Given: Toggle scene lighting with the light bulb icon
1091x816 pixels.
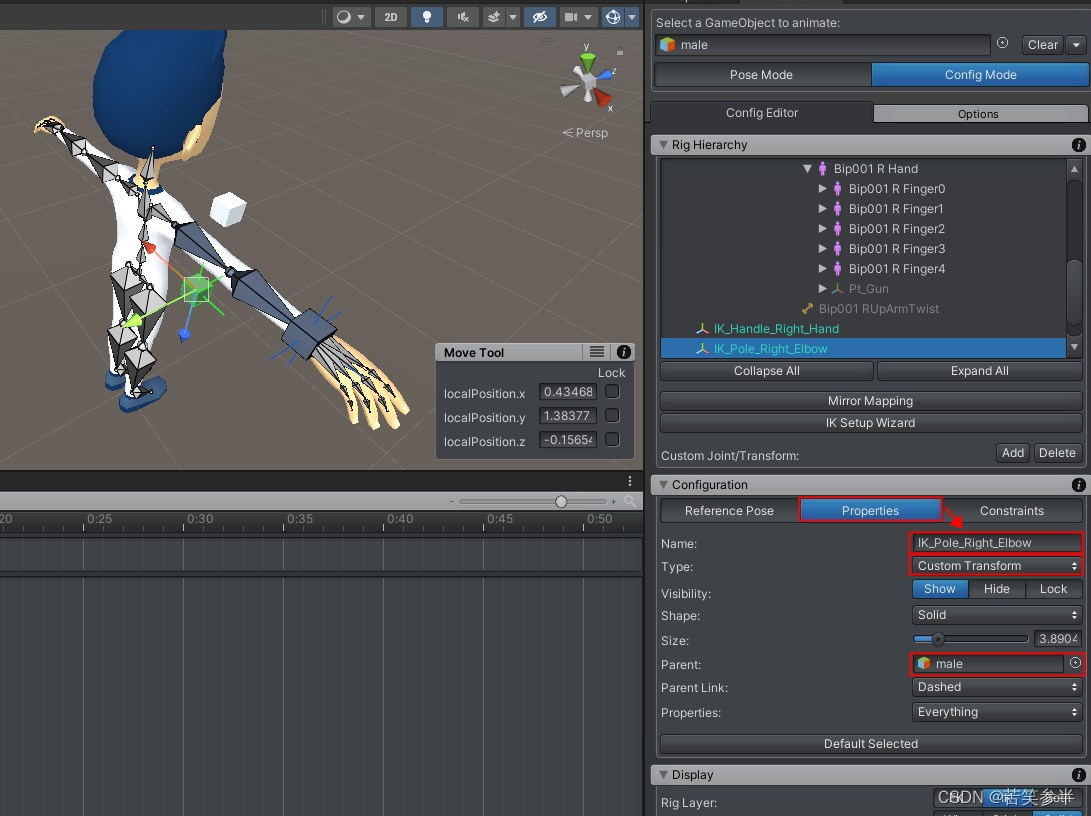Looking at the screenshot, I should 427,17.
